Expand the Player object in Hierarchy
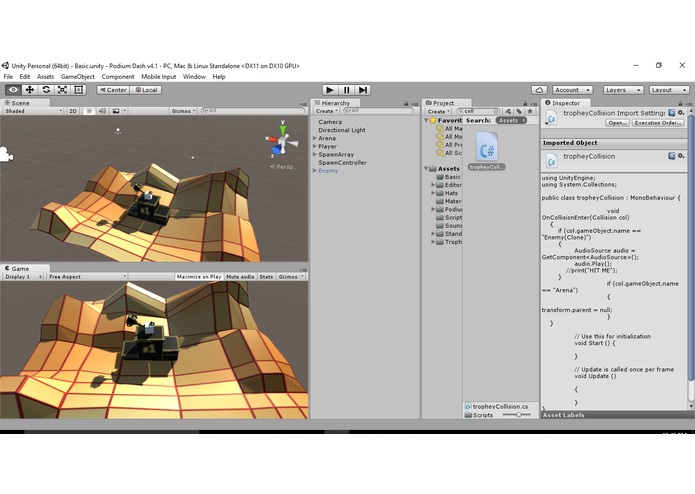Image resolution: width=695 pixels, height=494 pixels. click(315, 146)
